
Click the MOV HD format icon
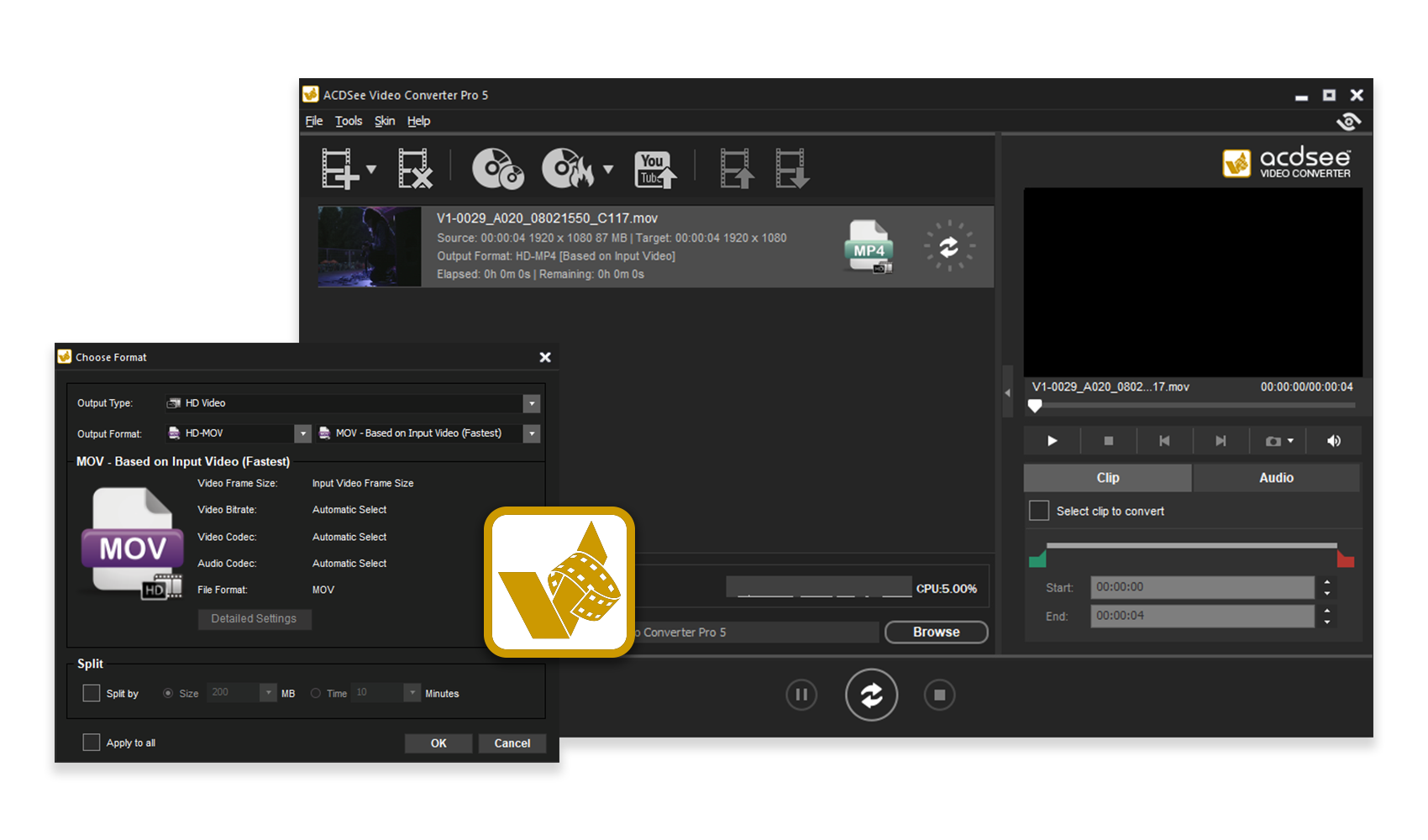133,544
